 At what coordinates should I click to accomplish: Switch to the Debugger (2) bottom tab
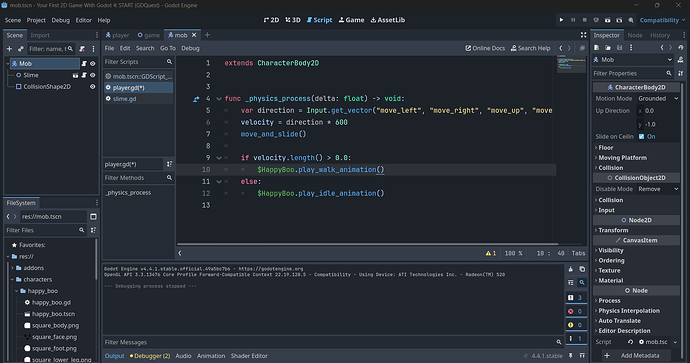click(150, 356)
